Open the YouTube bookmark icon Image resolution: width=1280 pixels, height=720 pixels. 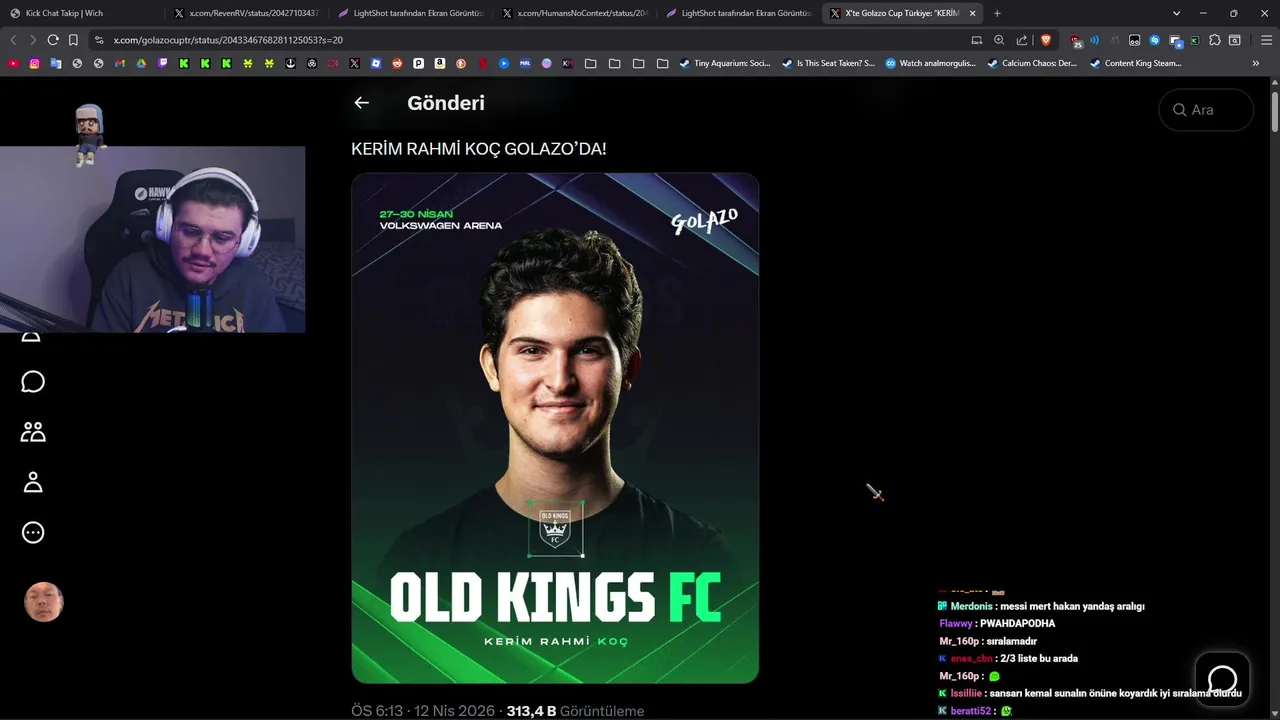(x=13, y=63)
